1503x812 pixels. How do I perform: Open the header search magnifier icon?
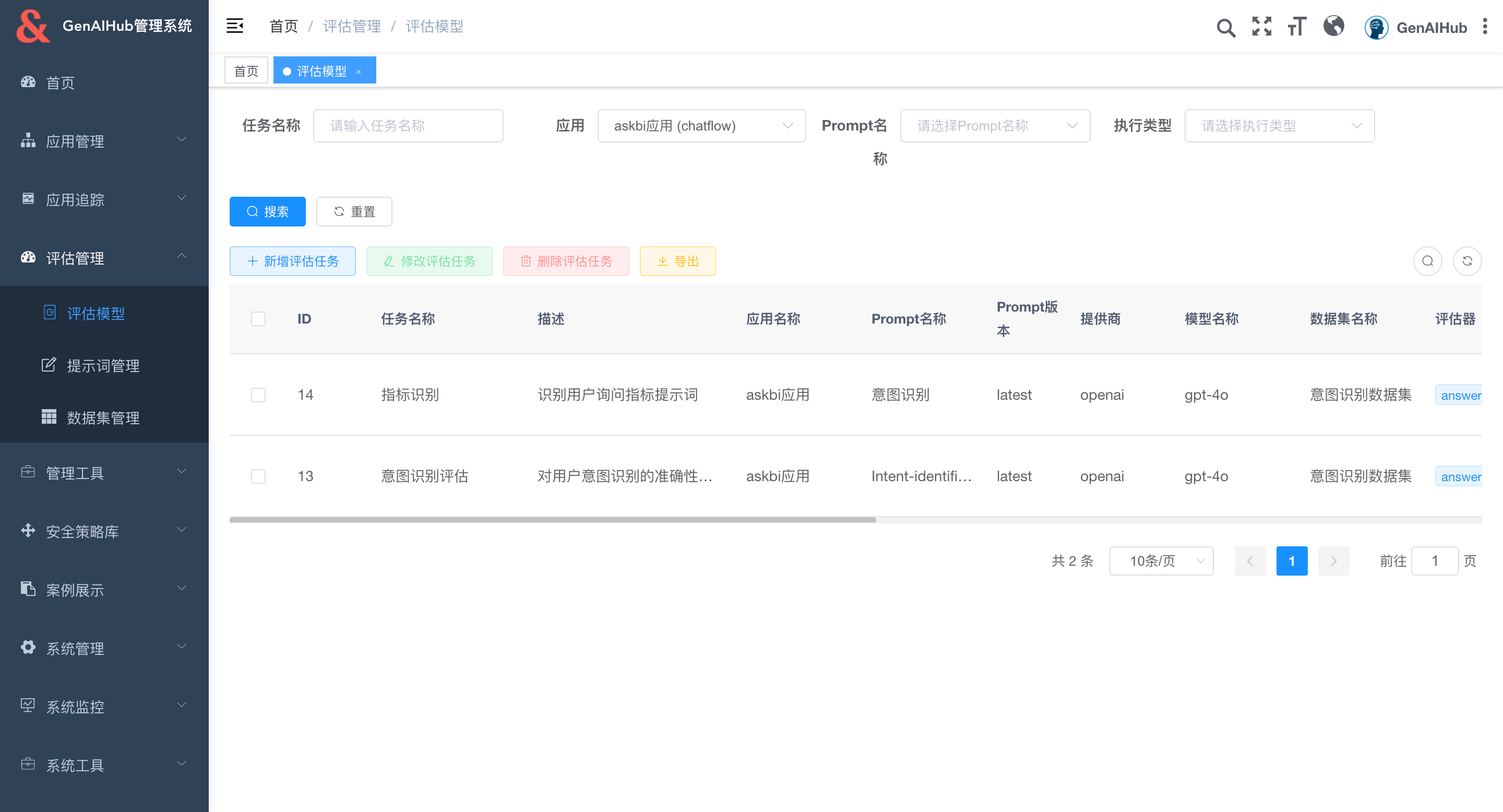click(x=1225, y=27)
